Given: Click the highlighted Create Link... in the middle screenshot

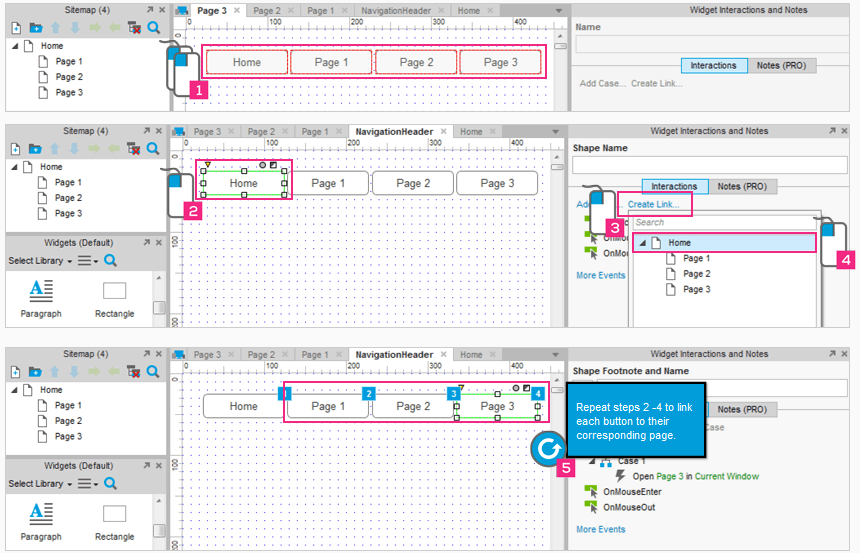Looking at the screenshot, I should pyautogui.click(x=654, y=204).
